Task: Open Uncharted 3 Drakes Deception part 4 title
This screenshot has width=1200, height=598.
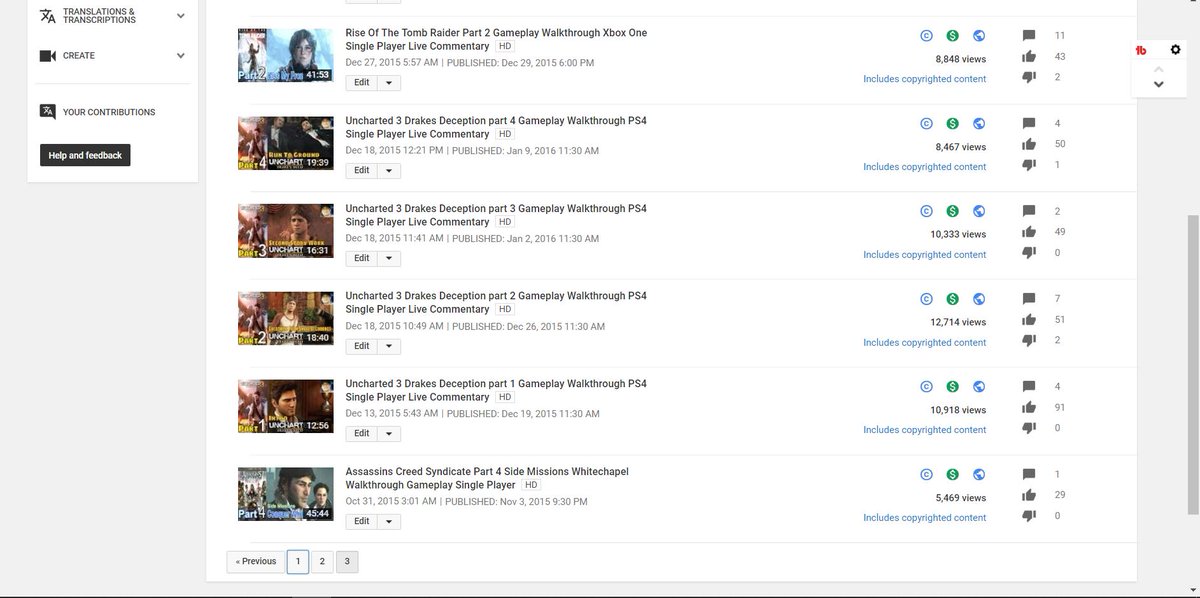Action: pos(496,127)
